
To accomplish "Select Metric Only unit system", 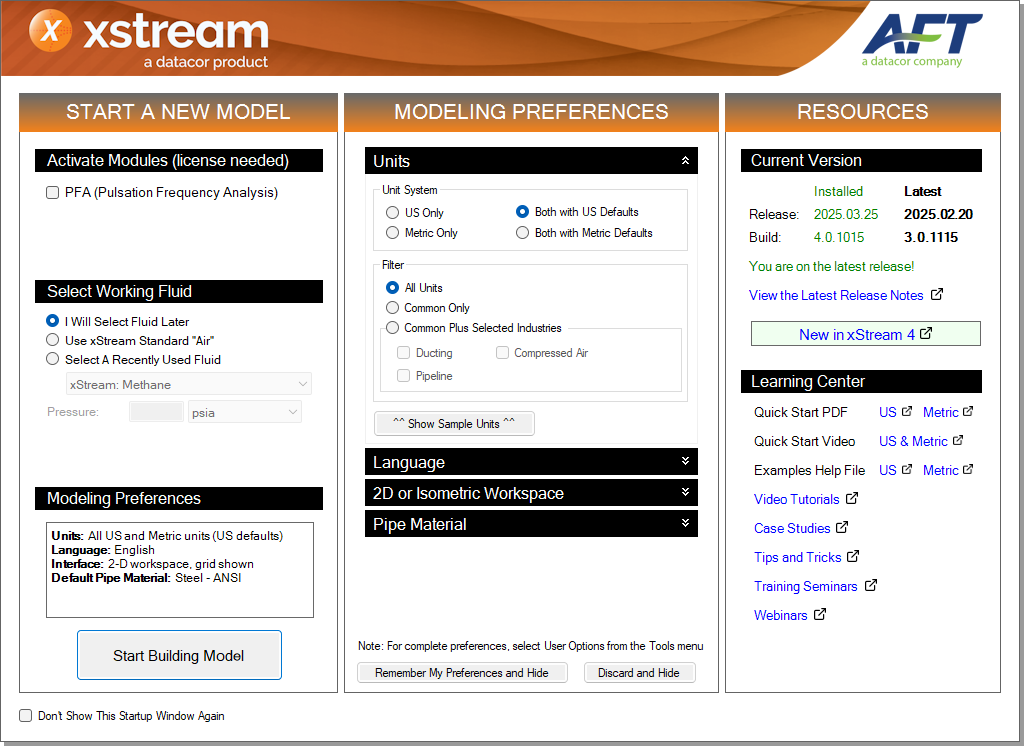I will pos(392,233).
